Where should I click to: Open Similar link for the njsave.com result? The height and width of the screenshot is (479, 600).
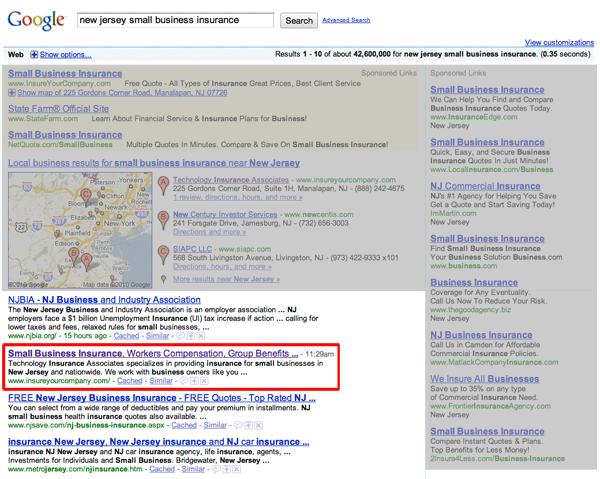215,425
